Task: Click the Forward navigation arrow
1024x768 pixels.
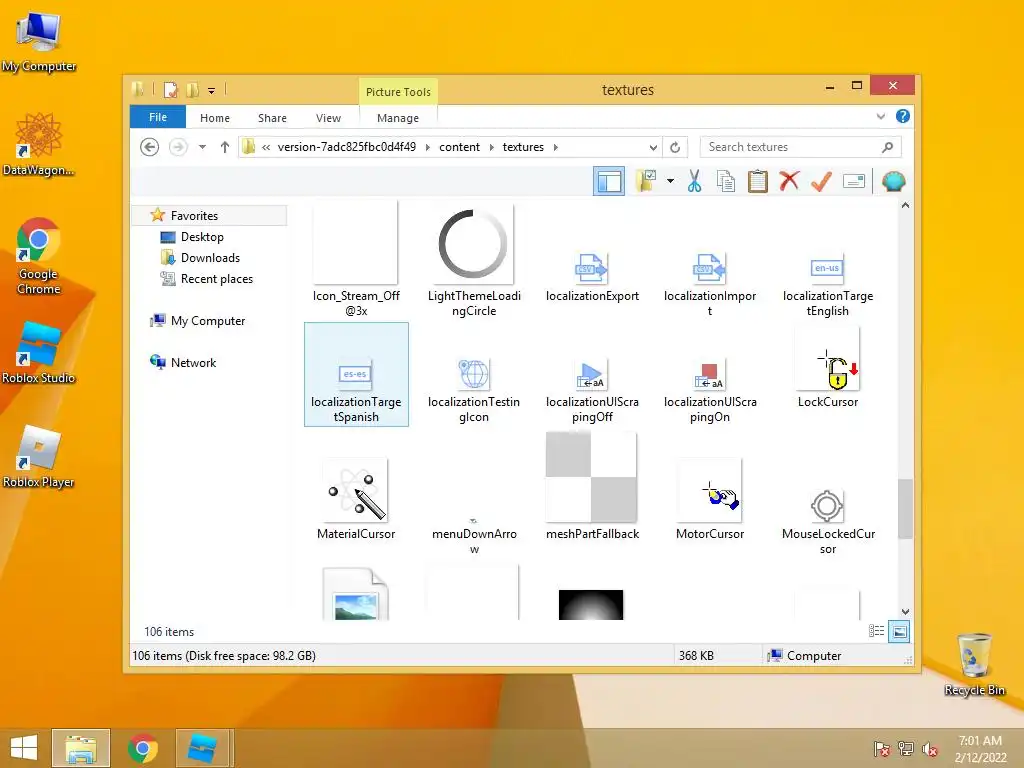Action: 178,147
